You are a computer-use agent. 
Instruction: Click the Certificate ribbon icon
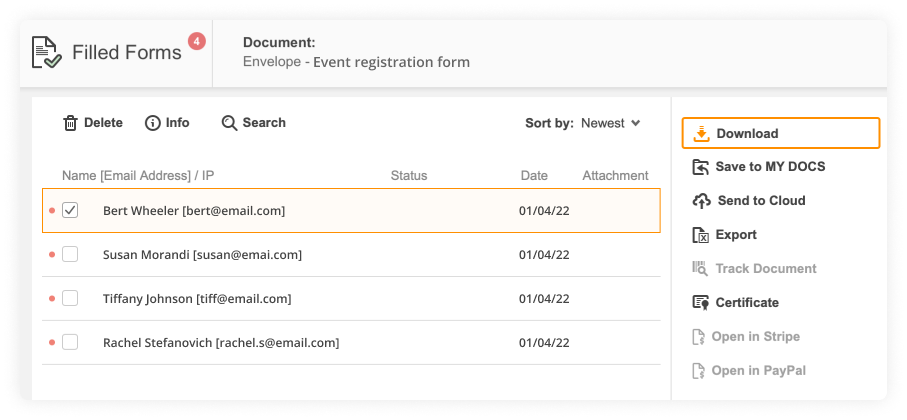point(700,303)
